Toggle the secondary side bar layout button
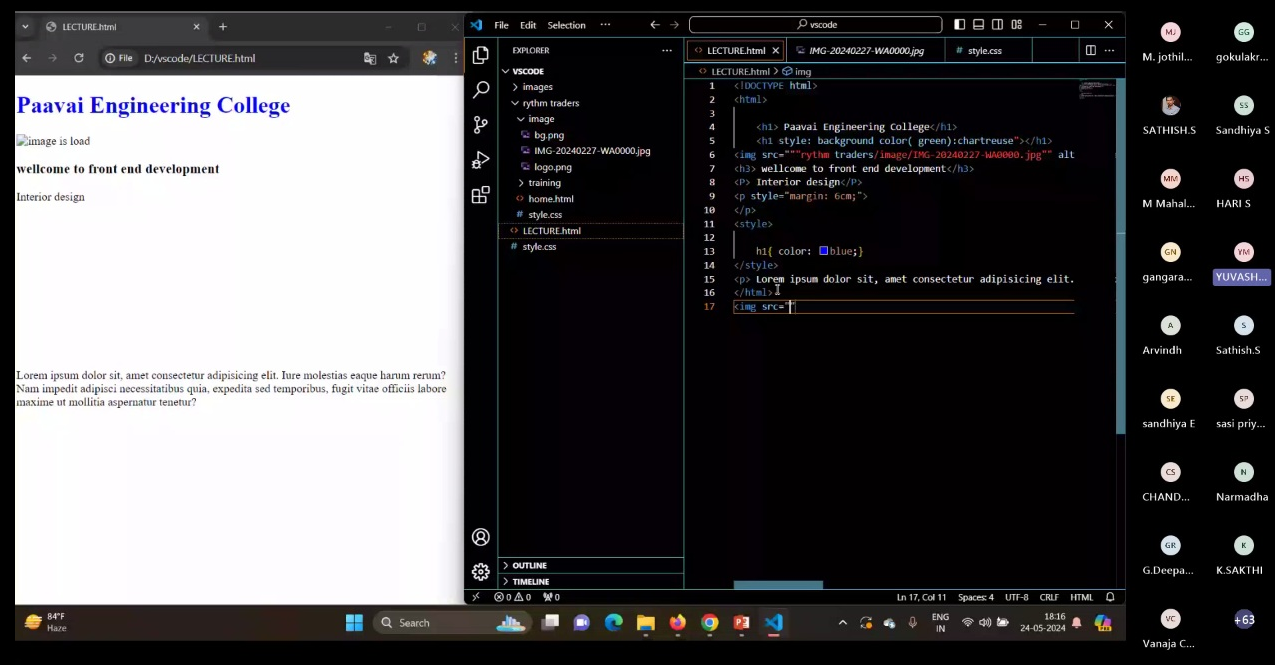Viewport: 1275px width, 665px height. click(997, 25)
